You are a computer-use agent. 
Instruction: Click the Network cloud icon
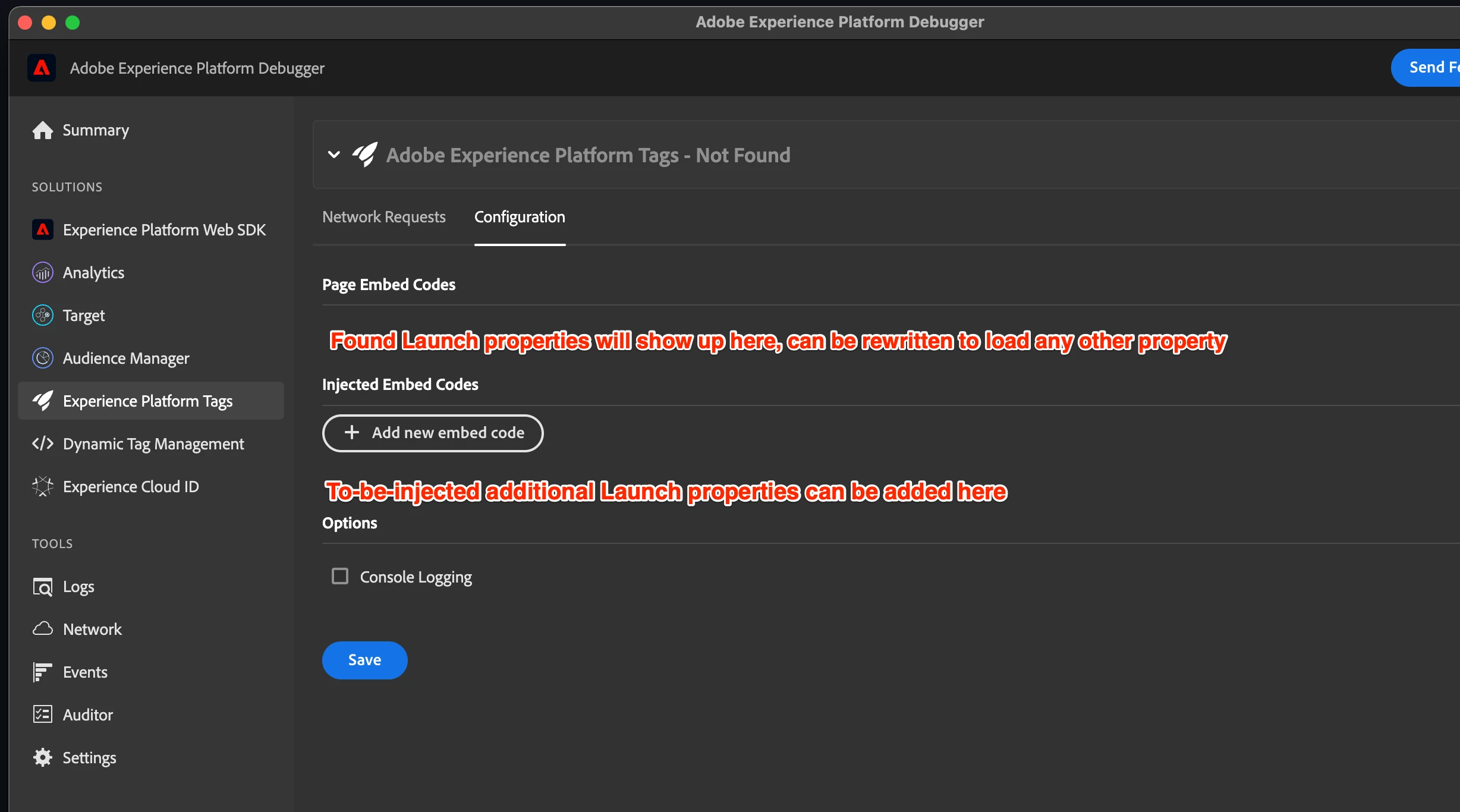click(42, 630)
